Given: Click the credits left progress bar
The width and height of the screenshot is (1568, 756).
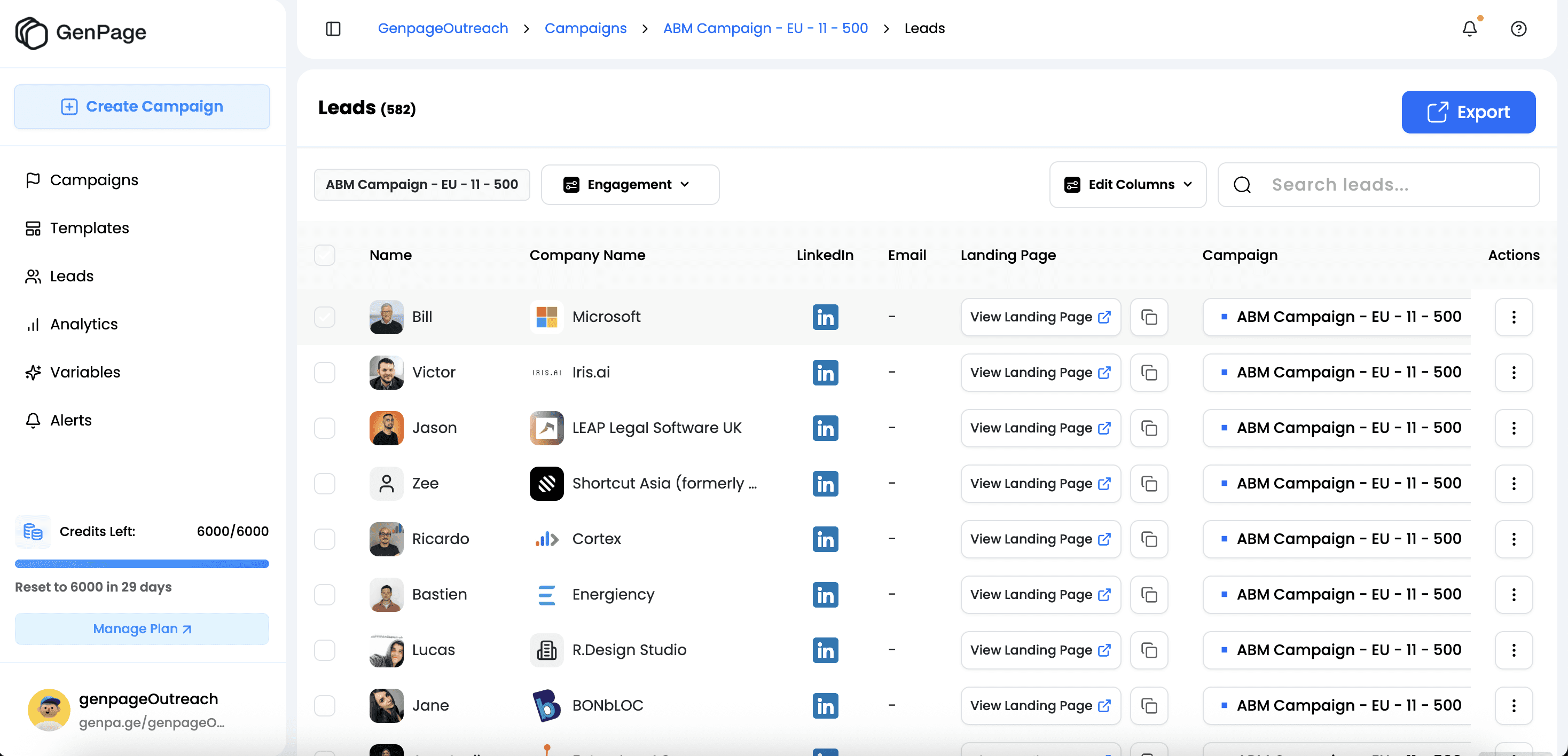Looking at the screenshot, I should [141, 564].
